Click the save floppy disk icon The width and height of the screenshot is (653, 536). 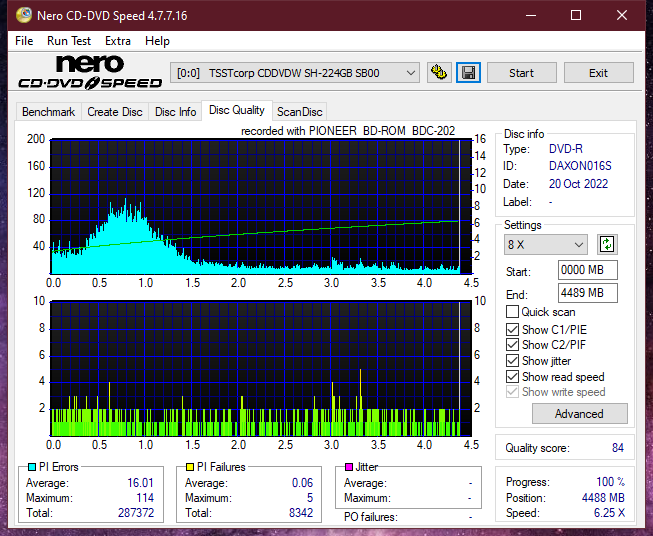click(x=469, y=73)
